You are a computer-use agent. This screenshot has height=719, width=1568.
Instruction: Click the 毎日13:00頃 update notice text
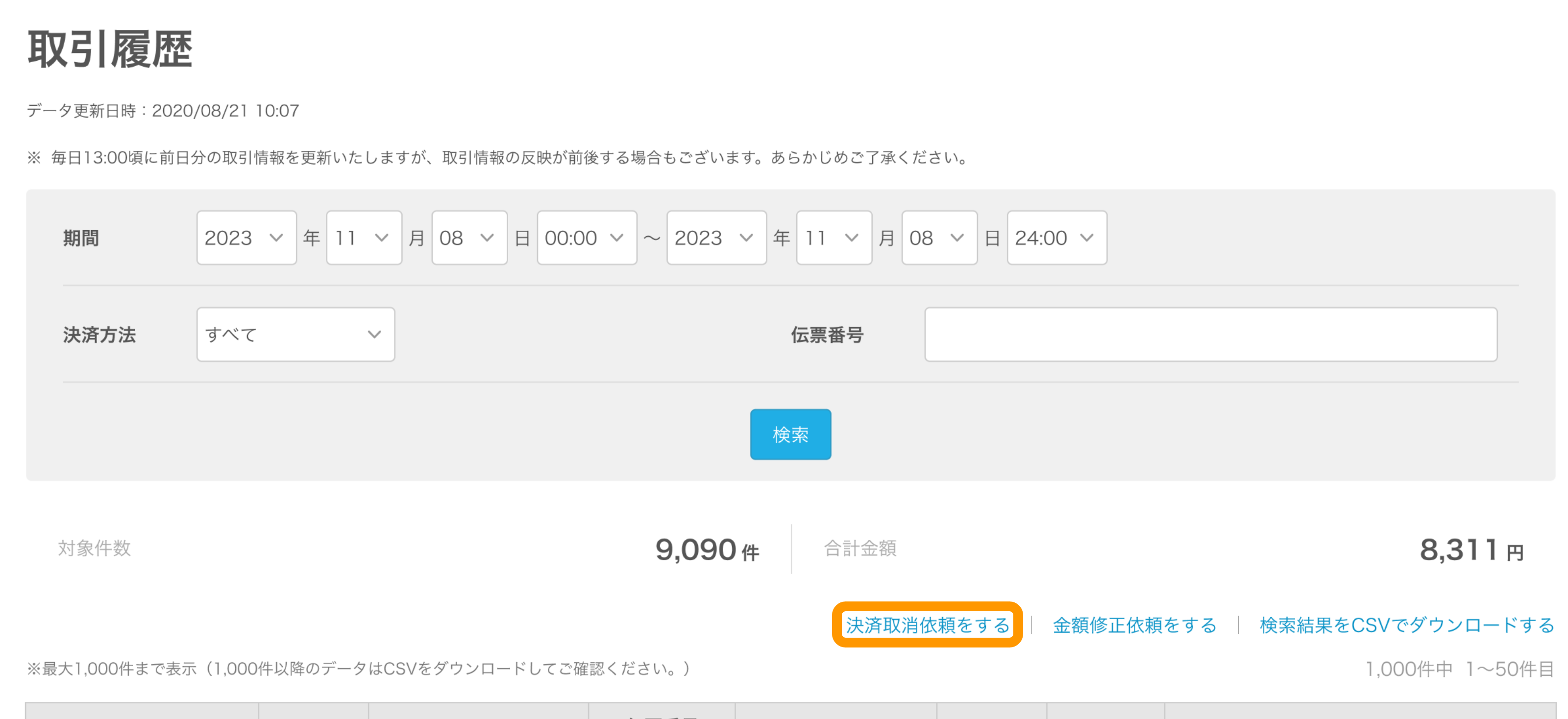pyautogui.click(x=498, y=158)
